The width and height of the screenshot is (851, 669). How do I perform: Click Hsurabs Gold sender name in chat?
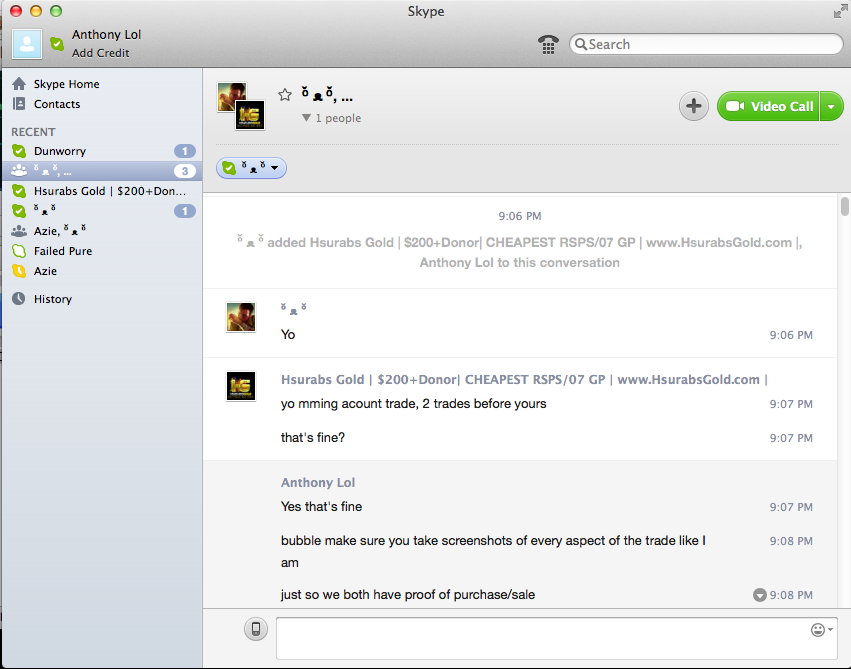tap(524, 379)
